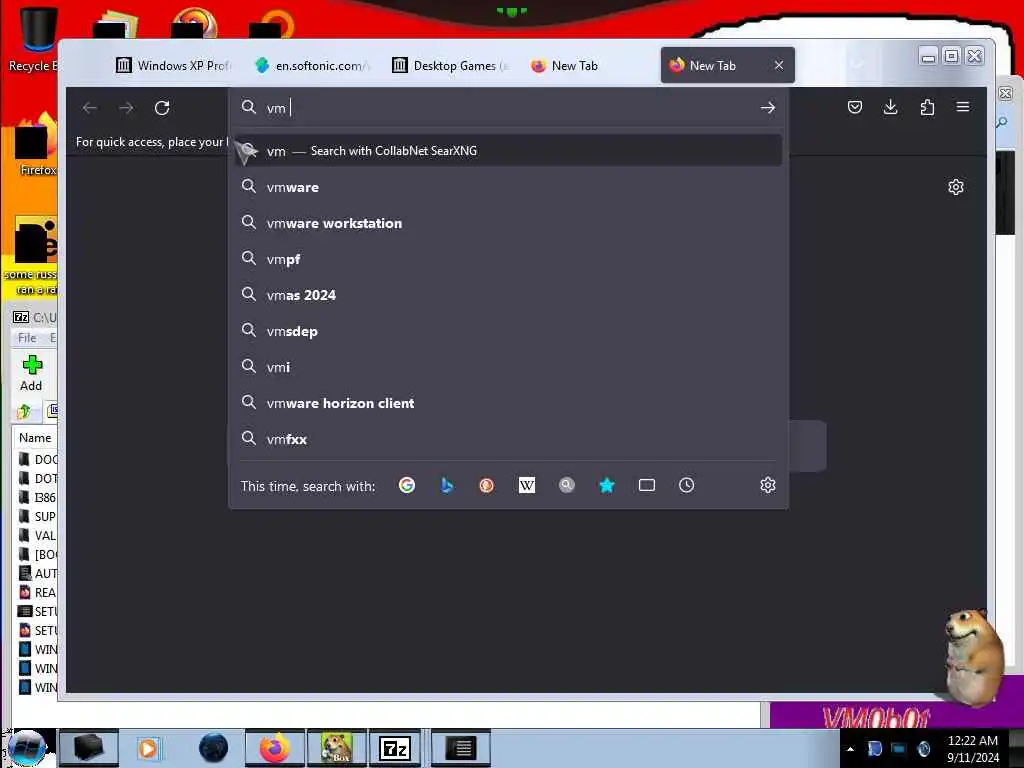1024x768 pixels.
Task: Switch to the en.softonic.com tab
Action: 313,65
